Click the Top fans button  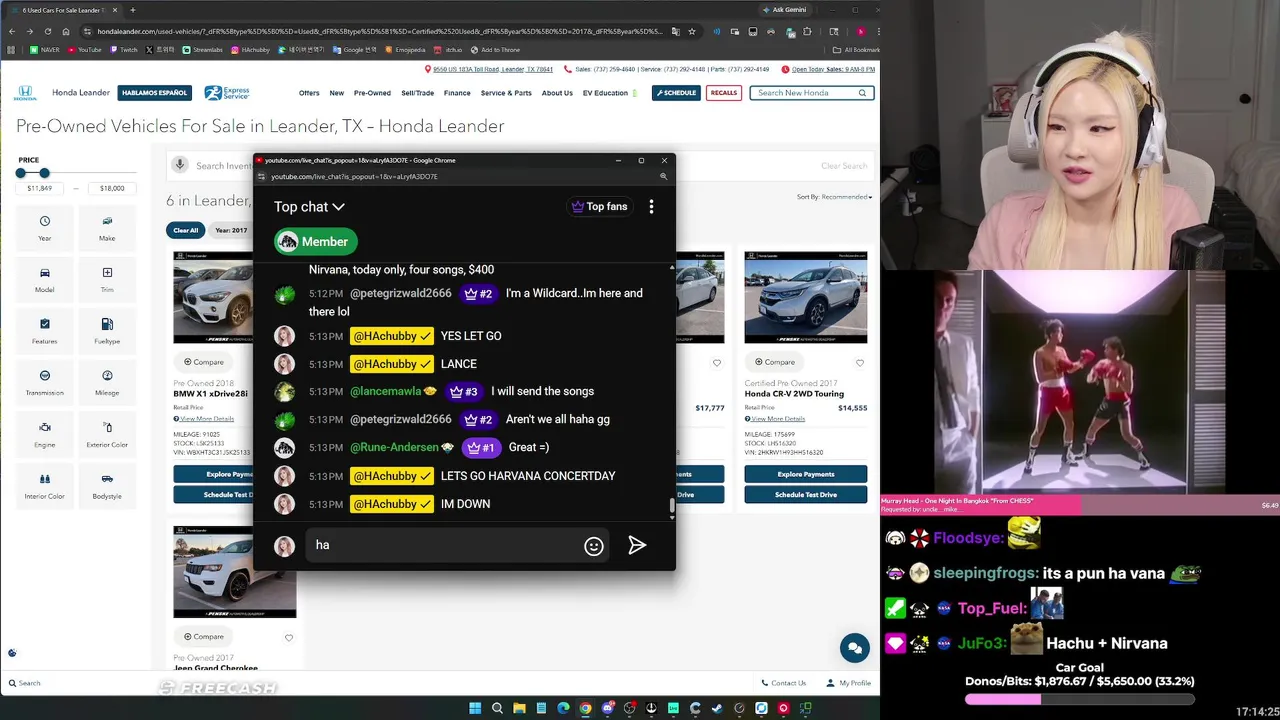(x=599, y=207)
